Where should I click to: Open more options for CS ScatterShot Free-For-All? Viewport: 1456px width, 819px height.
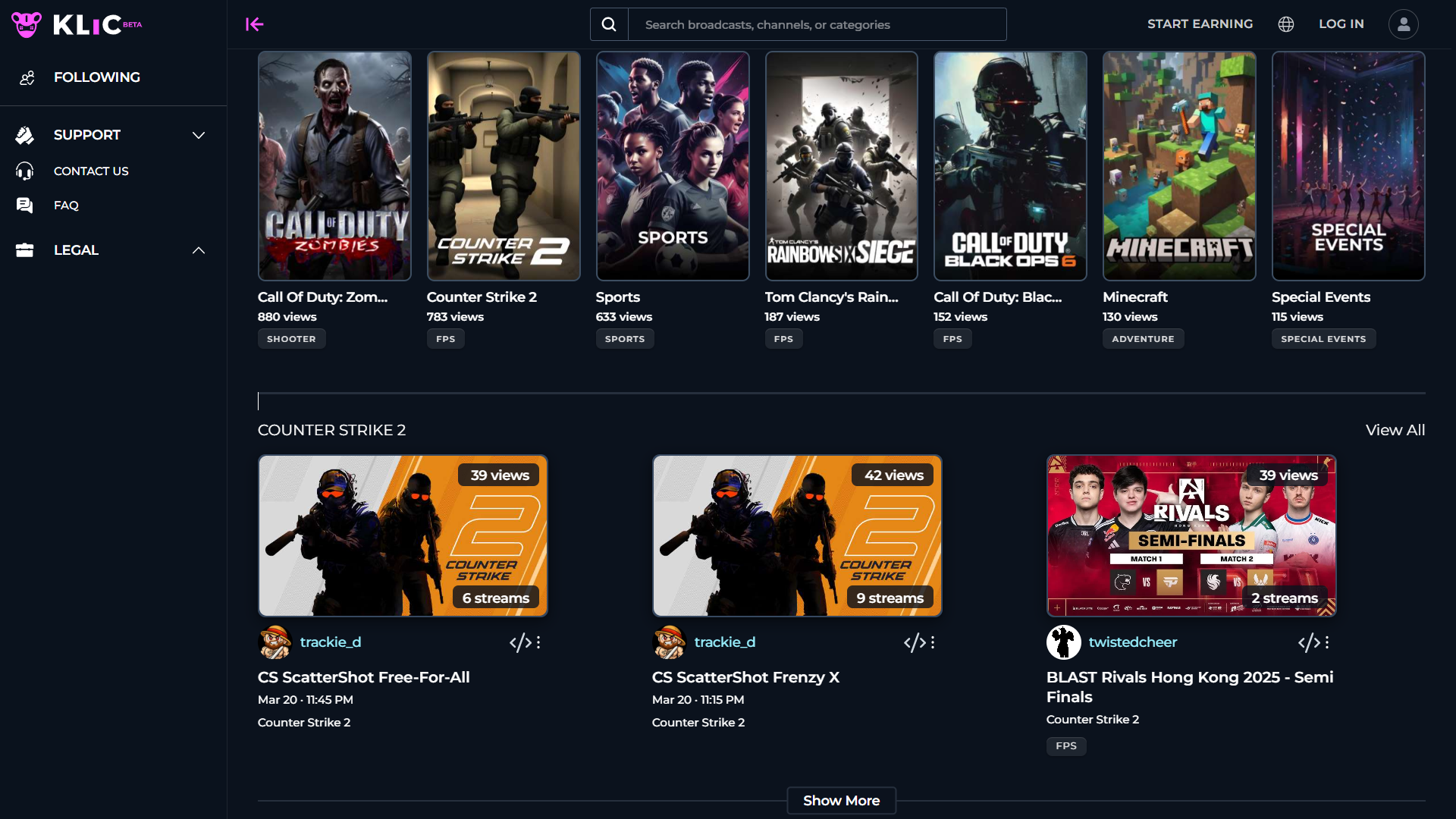tap(538, 643)
